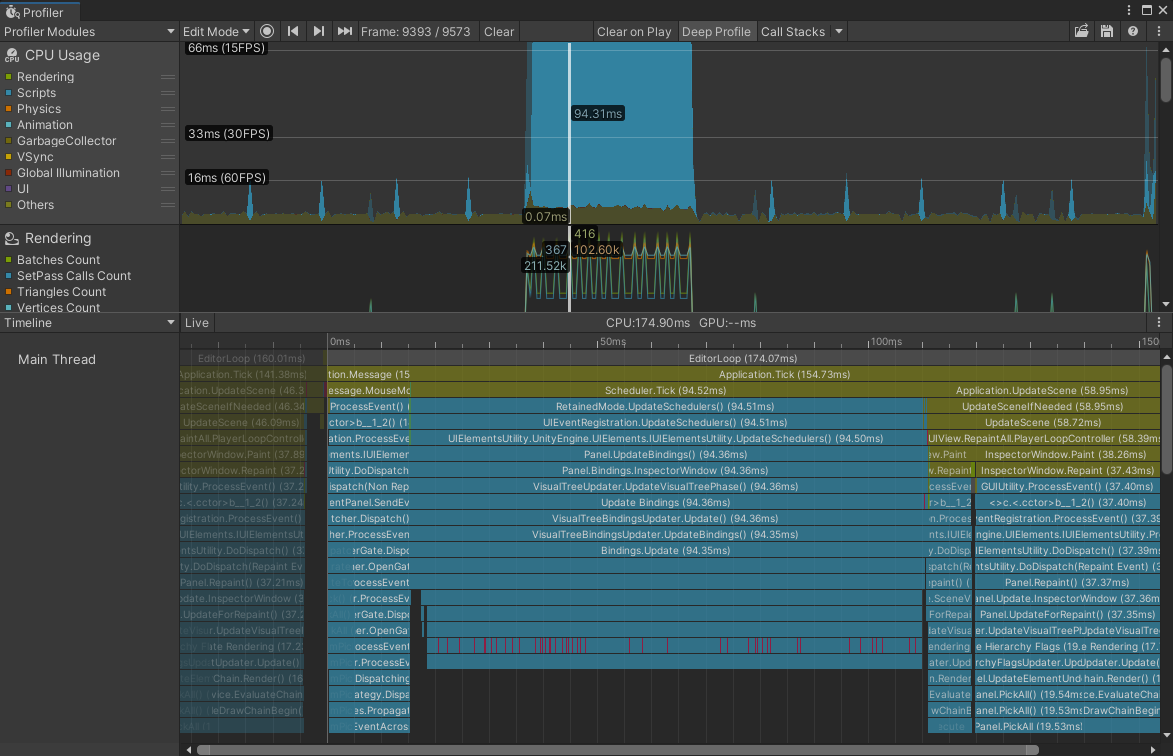Screen dimensions: 1173x756
Task: Open the profiler help icon
Action: click(x=1133, y=31)
